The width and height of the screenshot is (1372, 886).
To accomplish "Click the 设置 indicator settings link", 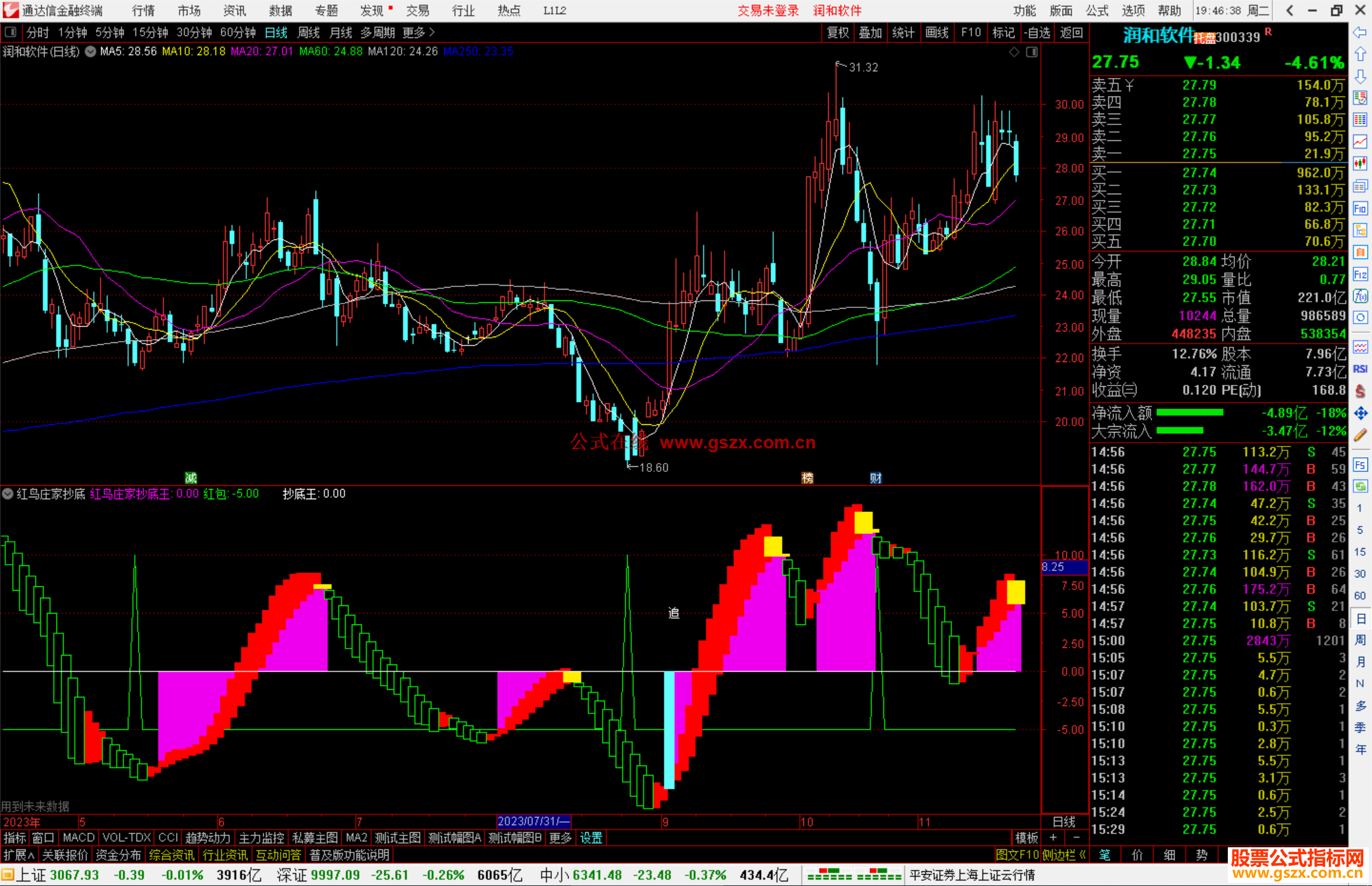I will click(x=591, y=838).
